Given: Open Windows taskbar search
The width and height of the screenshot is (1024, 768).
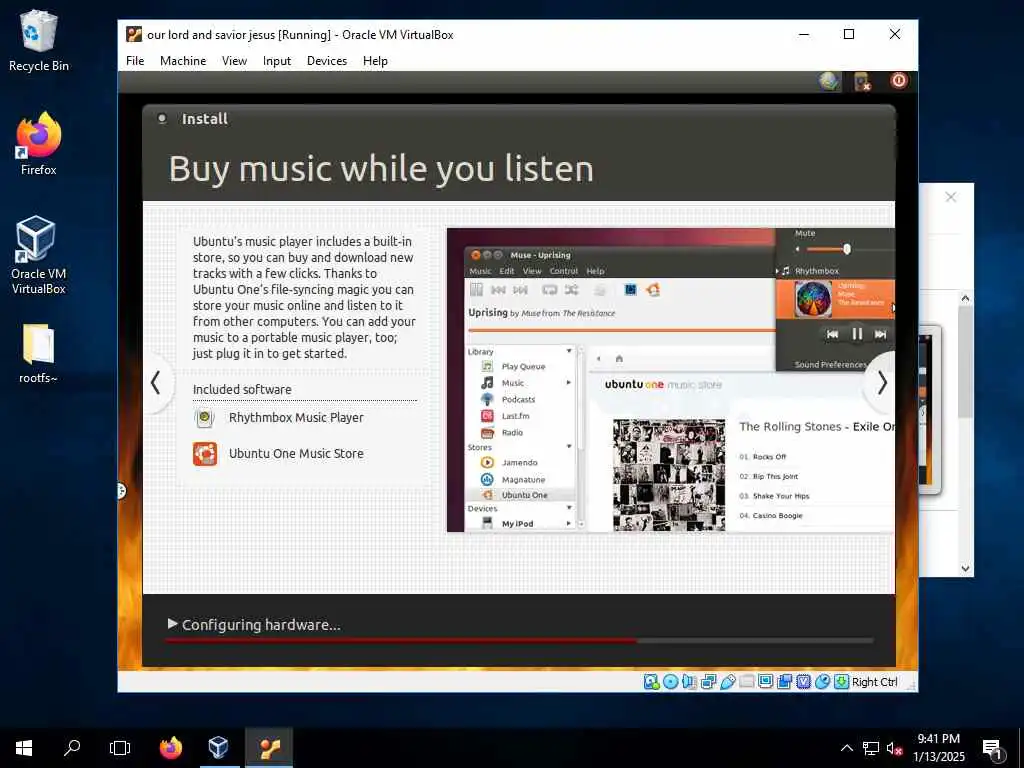Looking at the screenshot, I should [72, 748].
